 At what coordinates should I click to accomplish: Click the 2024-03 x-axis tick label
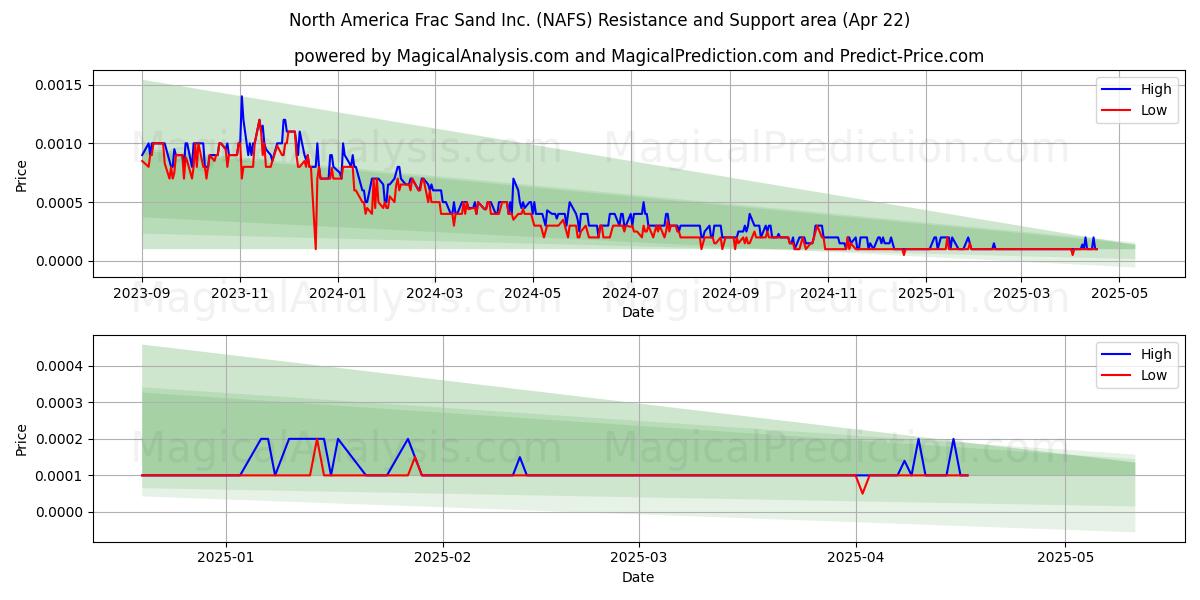click(434, 294)
